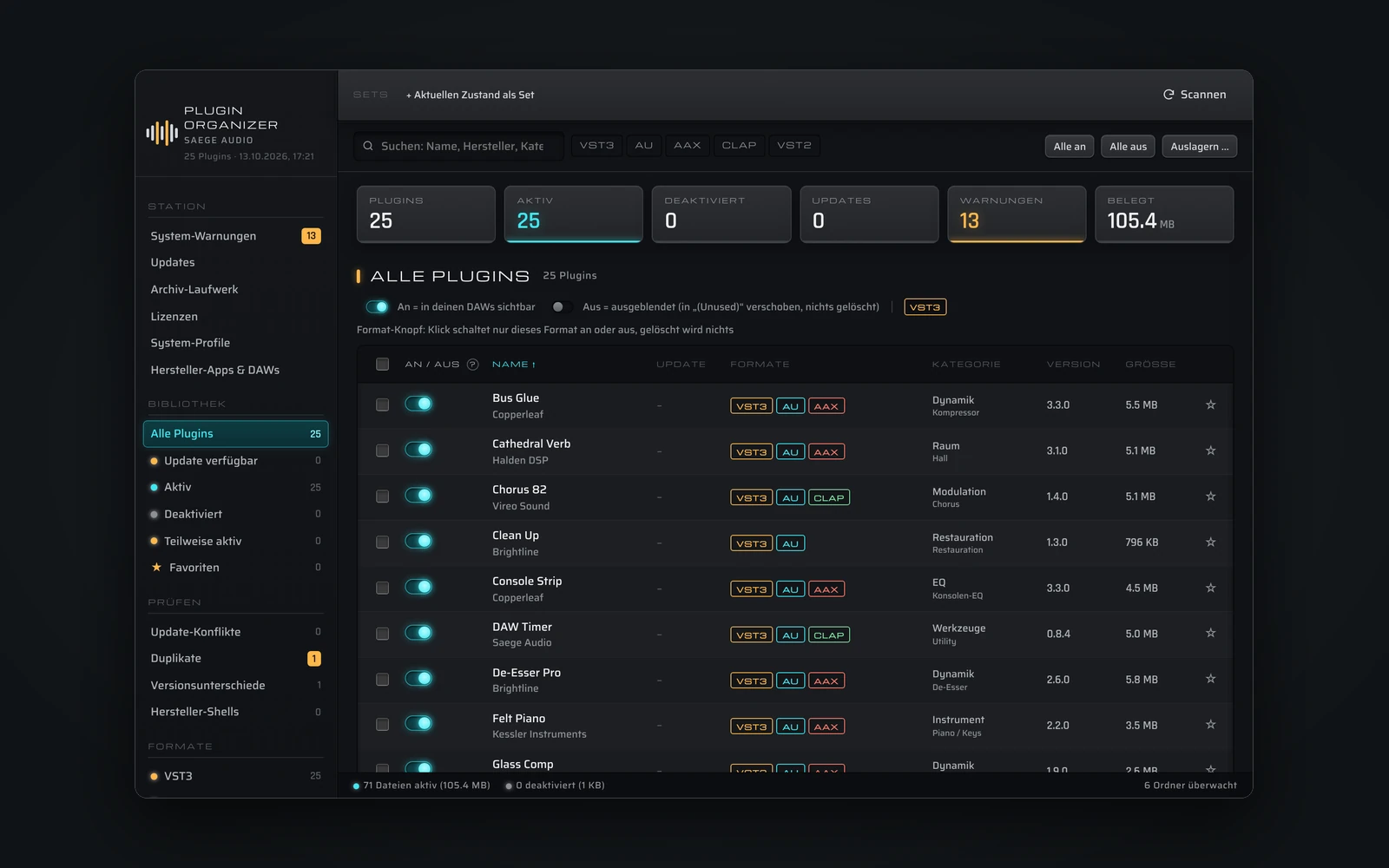The height and width of the screenshot is (868, 1389).
Task: Open the Auslagern ... menu
Action: point(1200,147)
